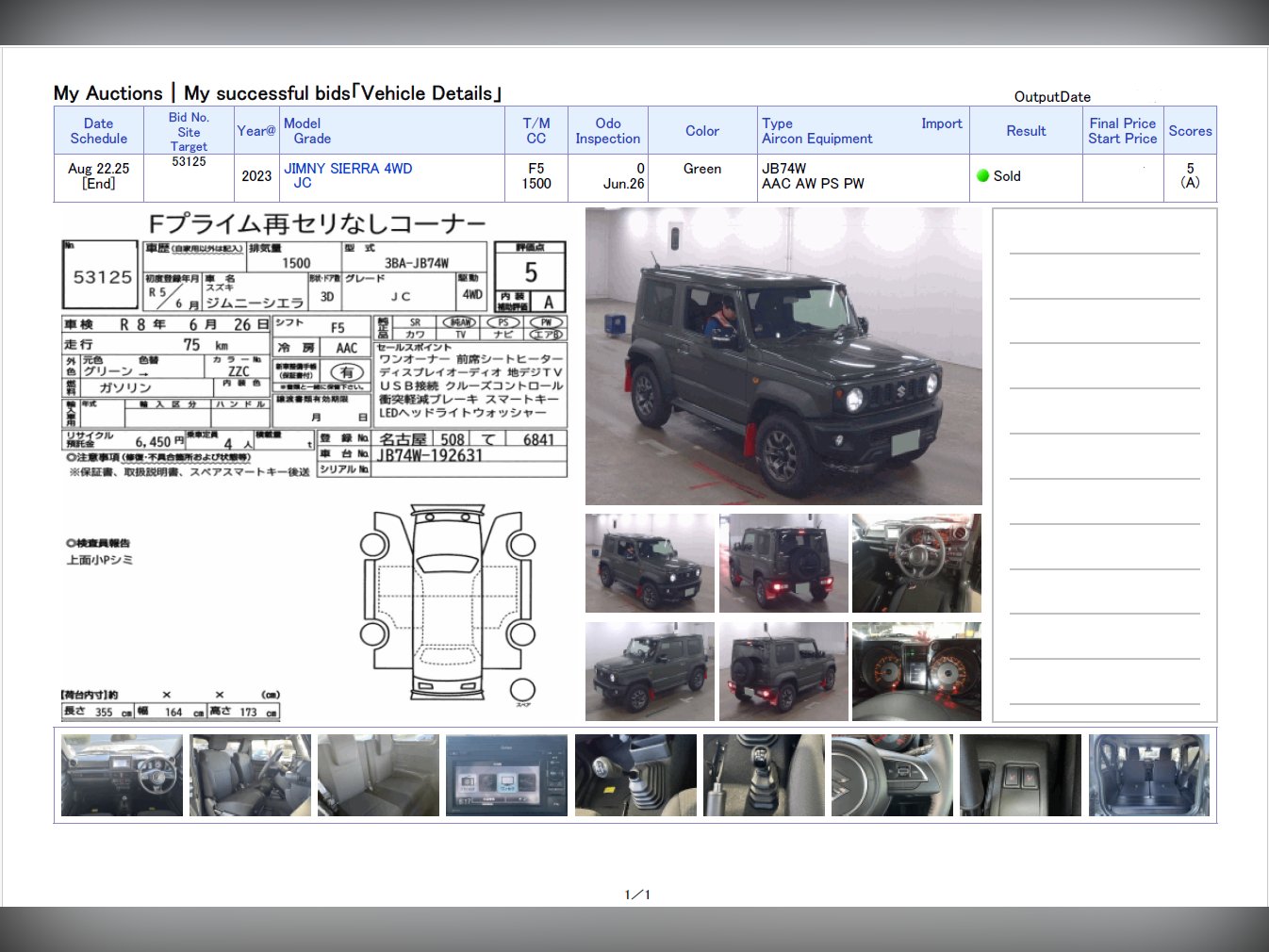Select the Result column header
Screen dimensions: 1269x952
coord(1026,131)
